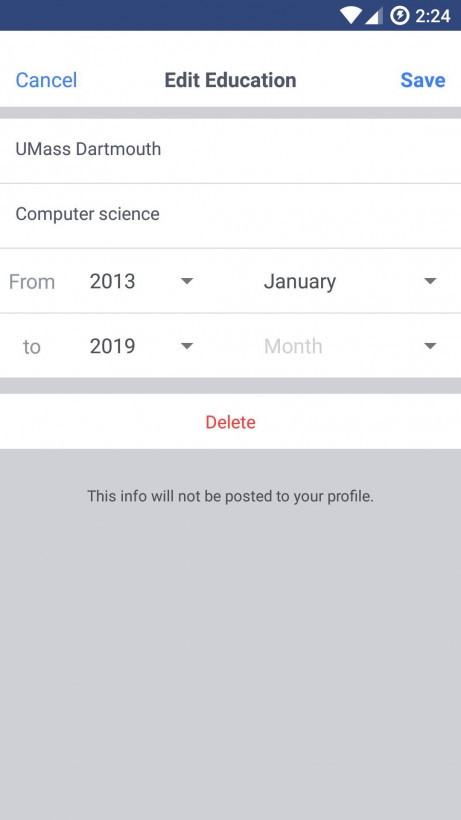The height and width of the screenshot is (820, 461).
Task: Click the arrow next to 2019
Action: point(187,346)
